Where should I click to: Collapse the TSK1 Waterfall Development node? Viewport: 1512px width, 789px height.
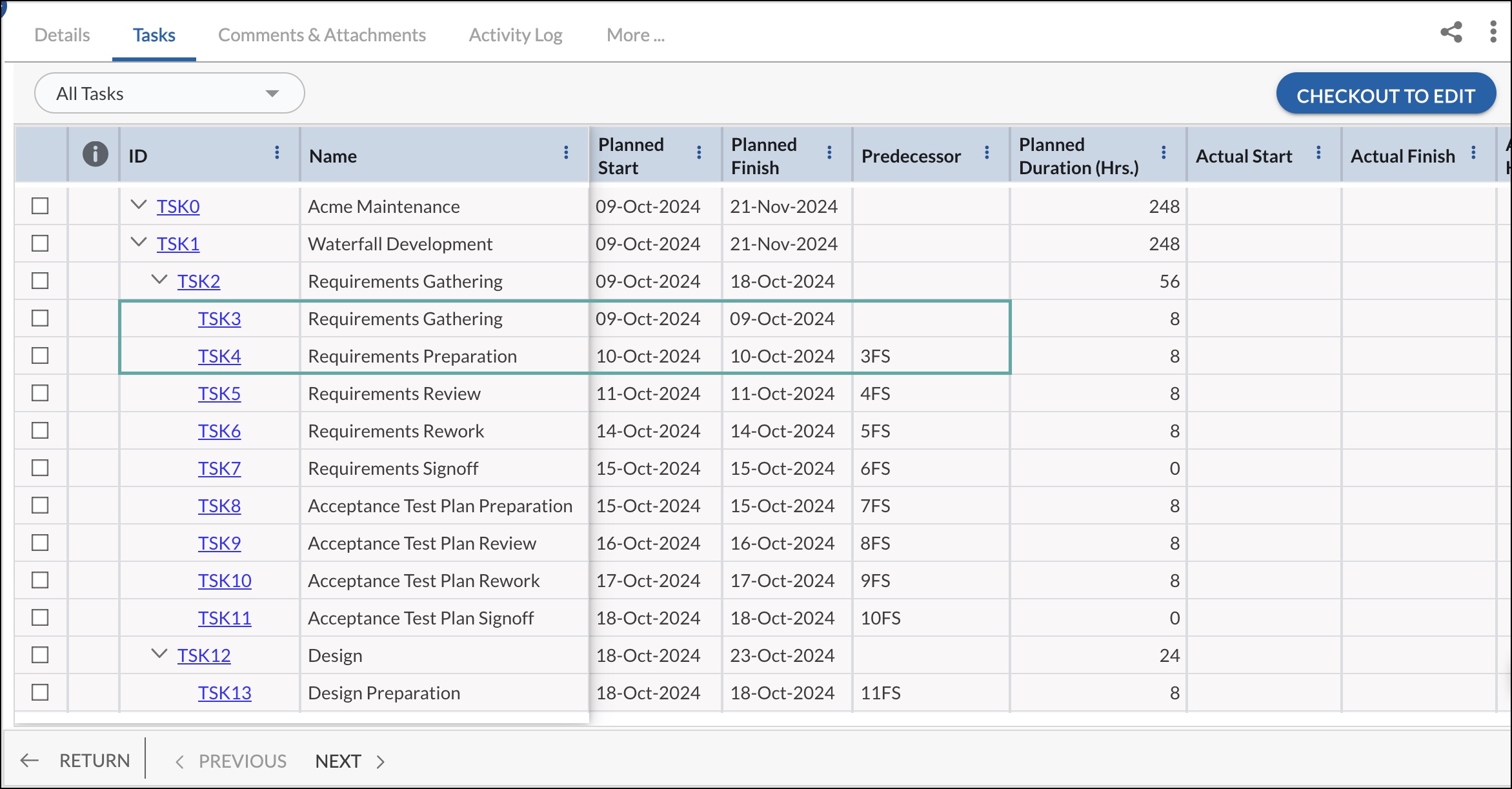[139, 243]
